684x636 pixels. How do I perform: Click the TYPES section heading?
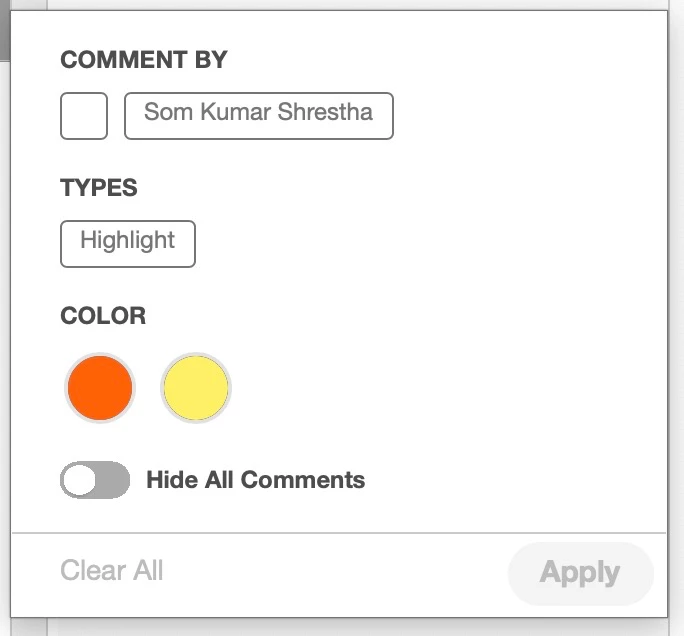pyautogui.click(x=99, y=188)
